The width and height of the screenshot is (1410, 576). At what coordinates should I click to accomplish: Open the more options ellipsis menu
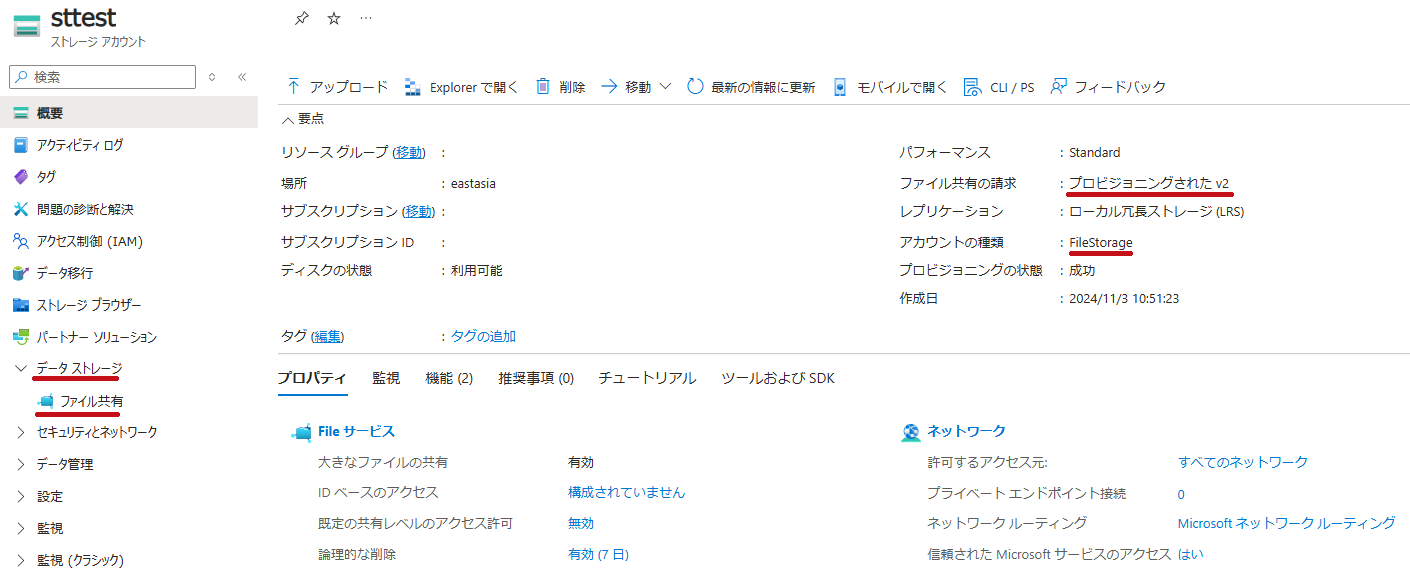click(366, 18)
